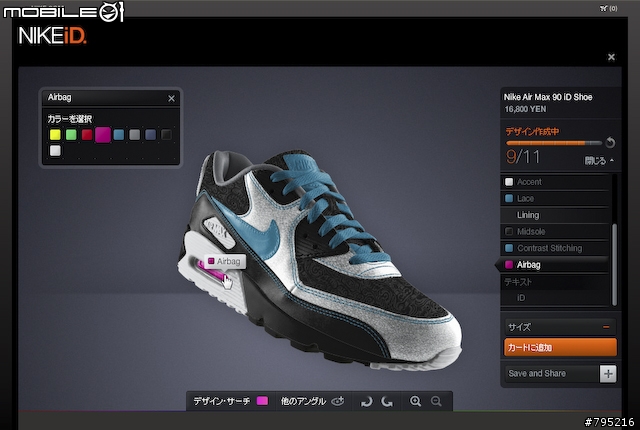Click the orange カートに追加 button
Image resolution: width=640 pixels, height=430 pixels.
pos(560,348)
